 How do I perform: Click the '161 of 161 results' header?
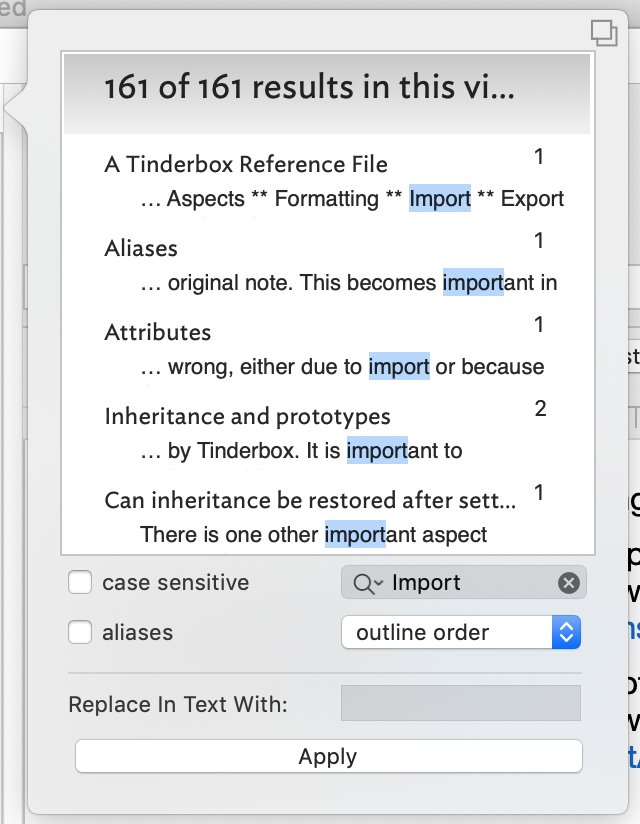tap(310, 88)
